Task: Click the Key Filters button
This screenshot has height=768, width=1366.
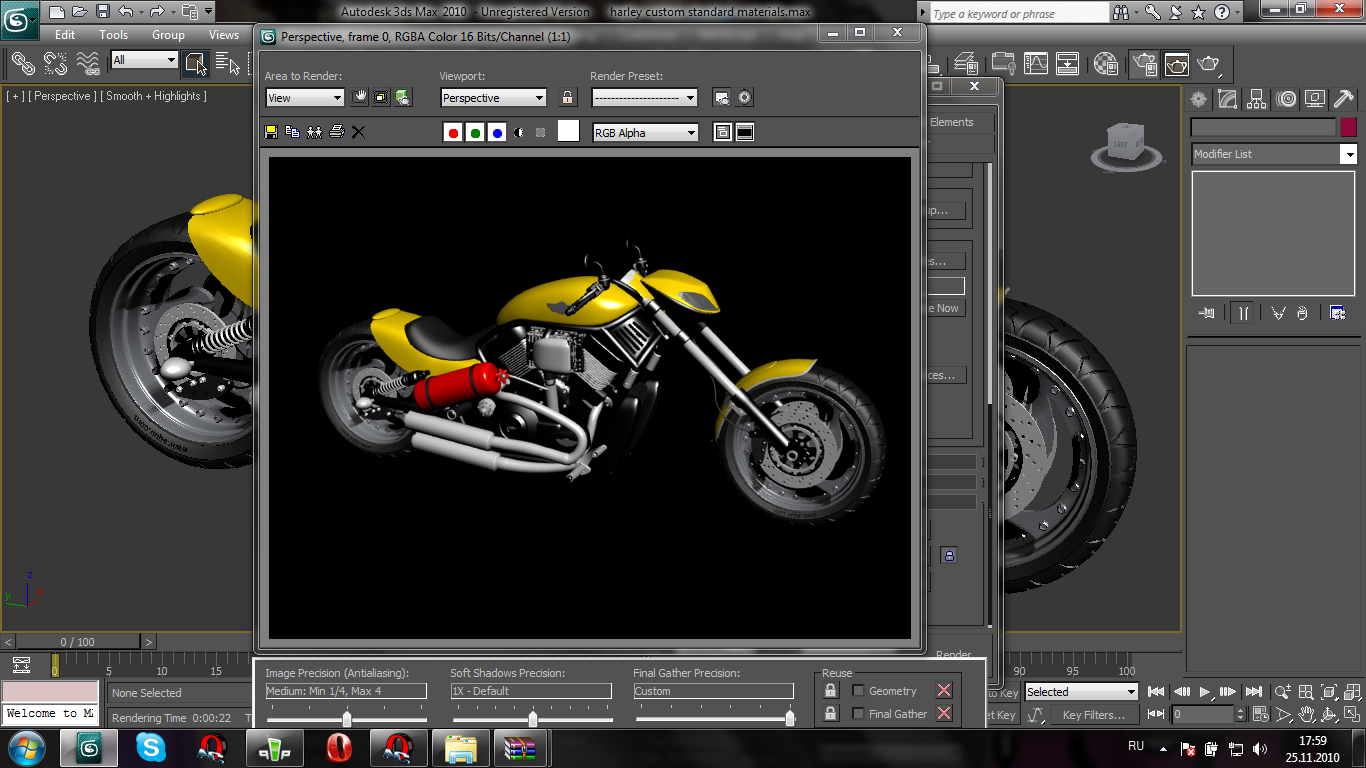Action: (x=1093, y=715)
